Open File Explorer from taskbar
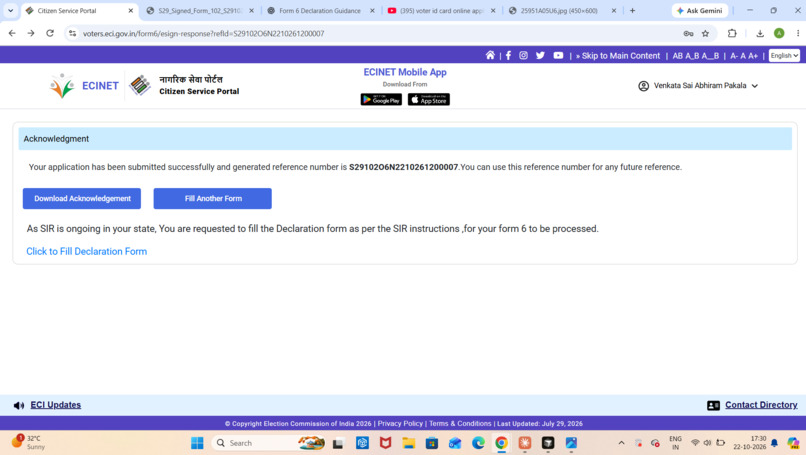Viewport: 806px width, 455px height. 409,443
